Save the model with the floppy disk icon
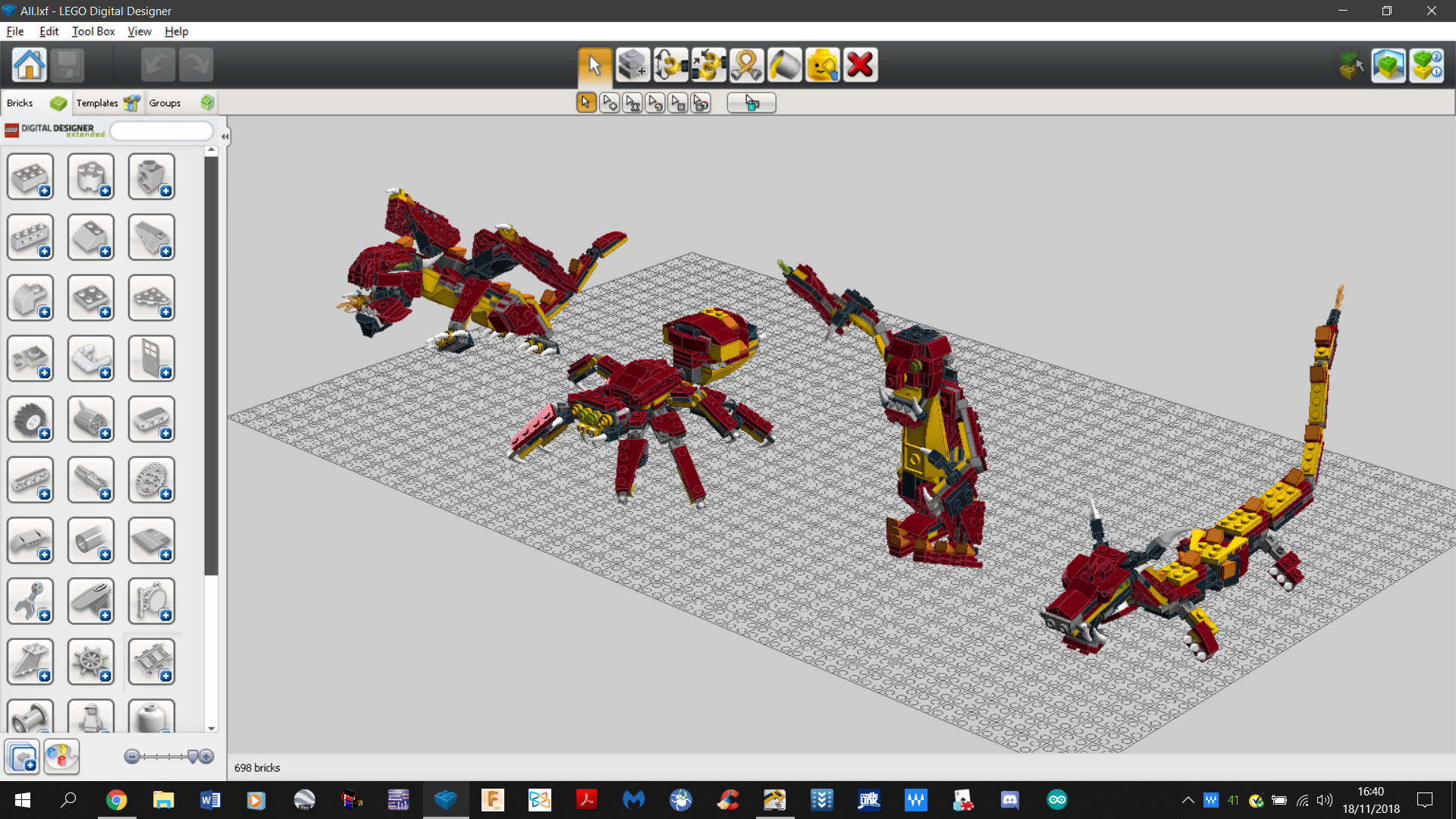This screenshot has height=819, width=1456. [67, 65]
